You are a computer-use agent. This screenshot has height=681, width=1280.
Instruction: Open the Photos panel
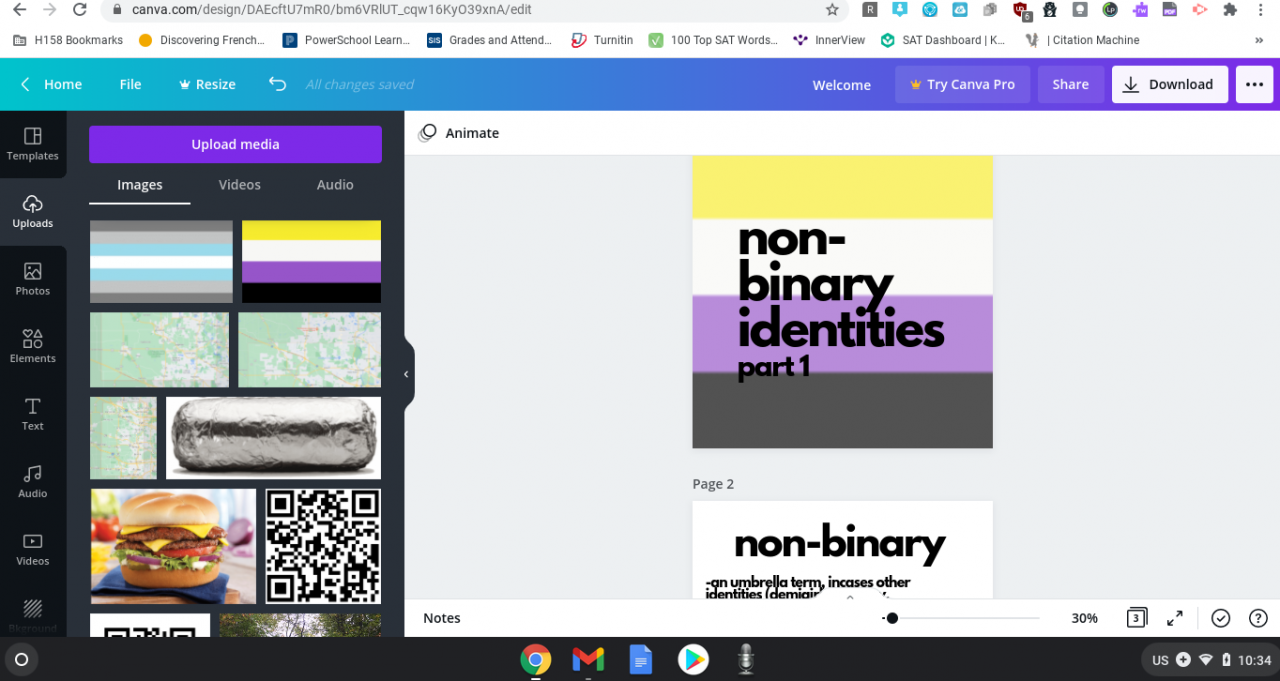pyautogui.click(x=33, y=279)
